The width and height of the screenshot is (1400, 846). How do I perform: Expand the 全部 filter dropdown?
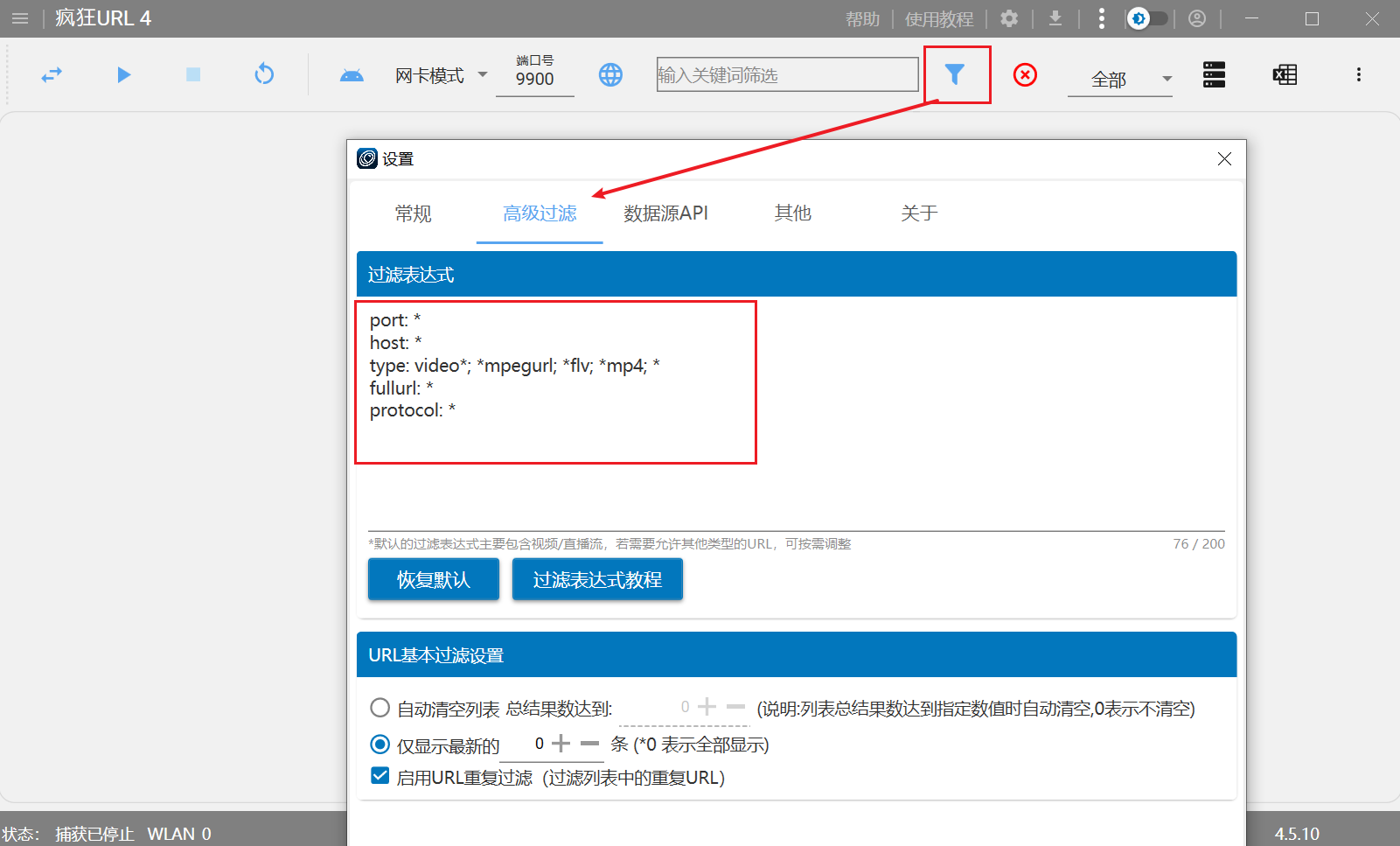1167,78
